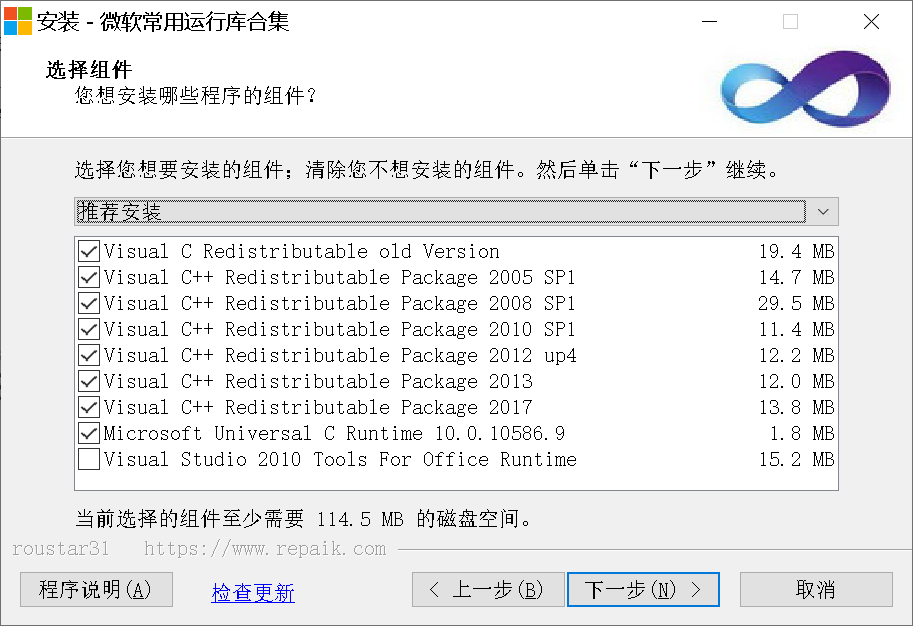Image resolution: width=913 pixels, height=626 pixels.
Task: Click the Windows logo icon in the title bar
Action: click(17, 20)
